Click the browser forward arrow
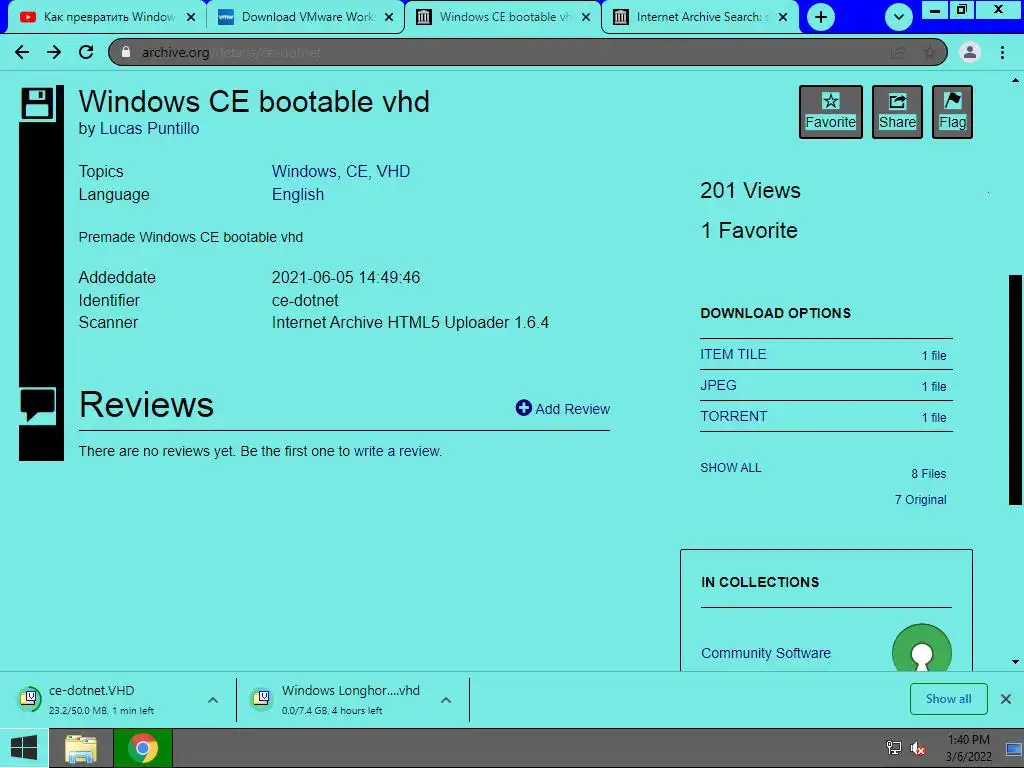This screenshot has width=1024, height=768. (x=54, y=52)
